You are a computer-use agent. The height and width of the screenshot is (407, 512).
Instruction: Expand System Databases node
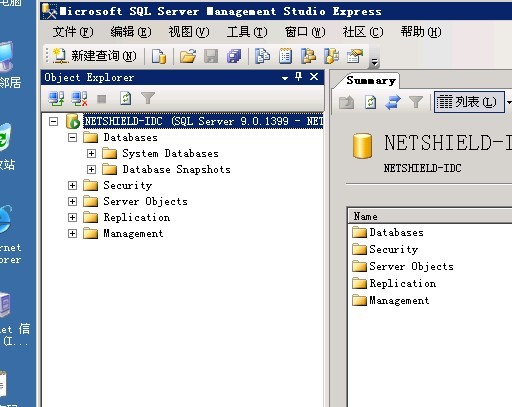coord(91,153)
